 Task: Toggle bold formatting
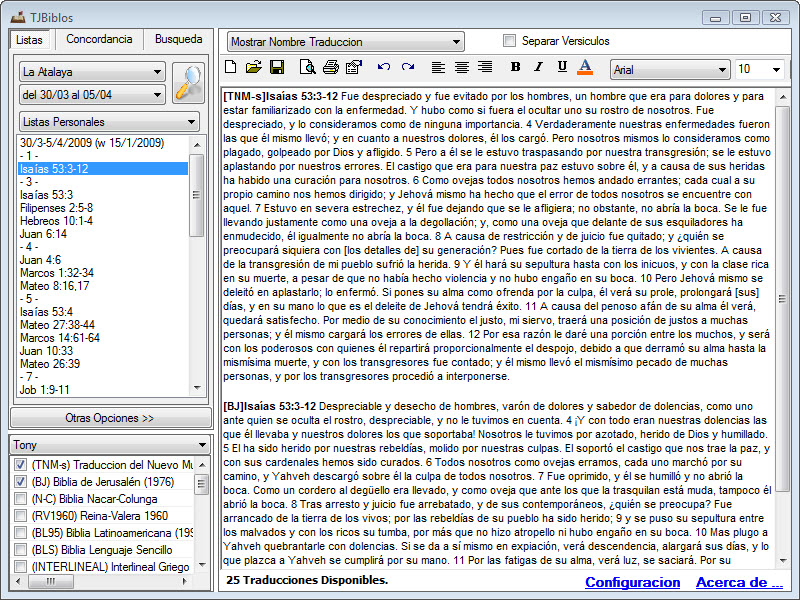(515, 67)
